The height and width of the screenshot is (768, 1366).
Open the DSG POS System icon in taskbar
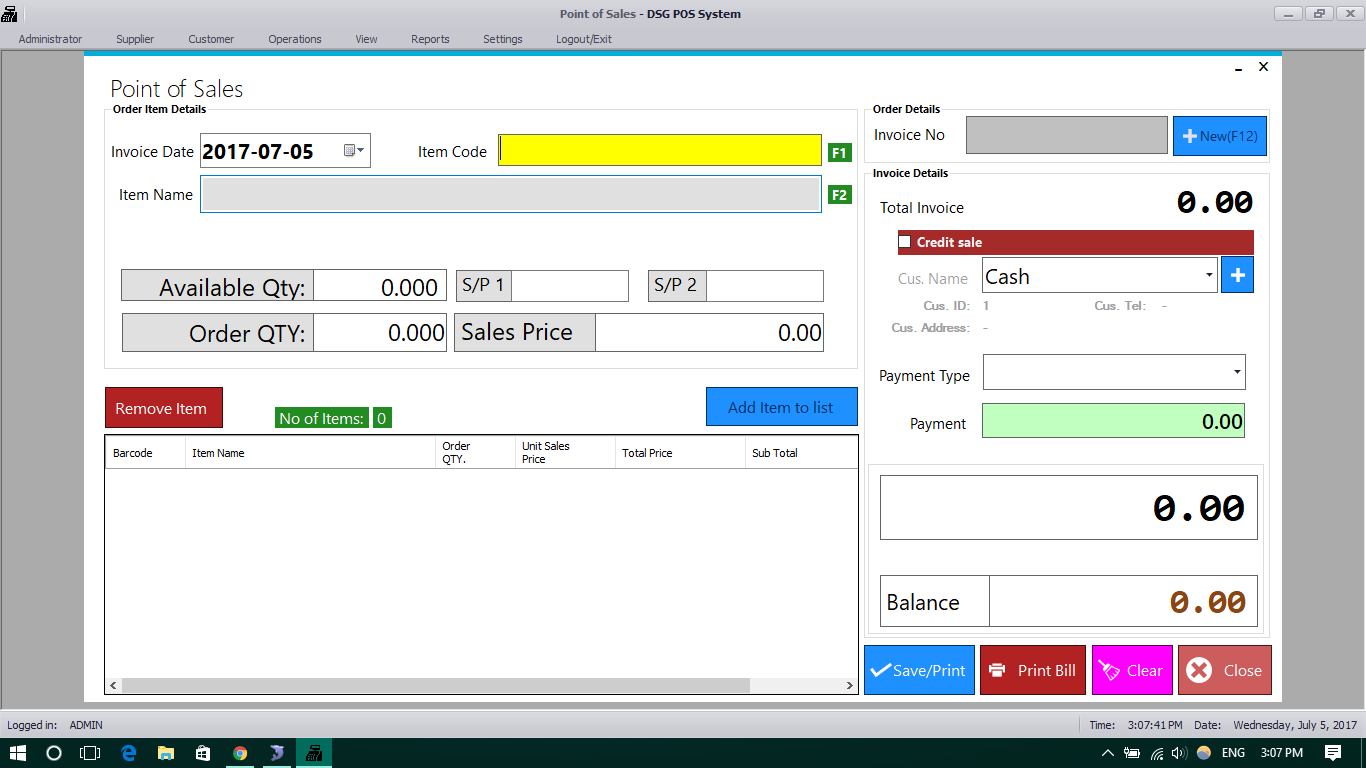tap(314, 752)
